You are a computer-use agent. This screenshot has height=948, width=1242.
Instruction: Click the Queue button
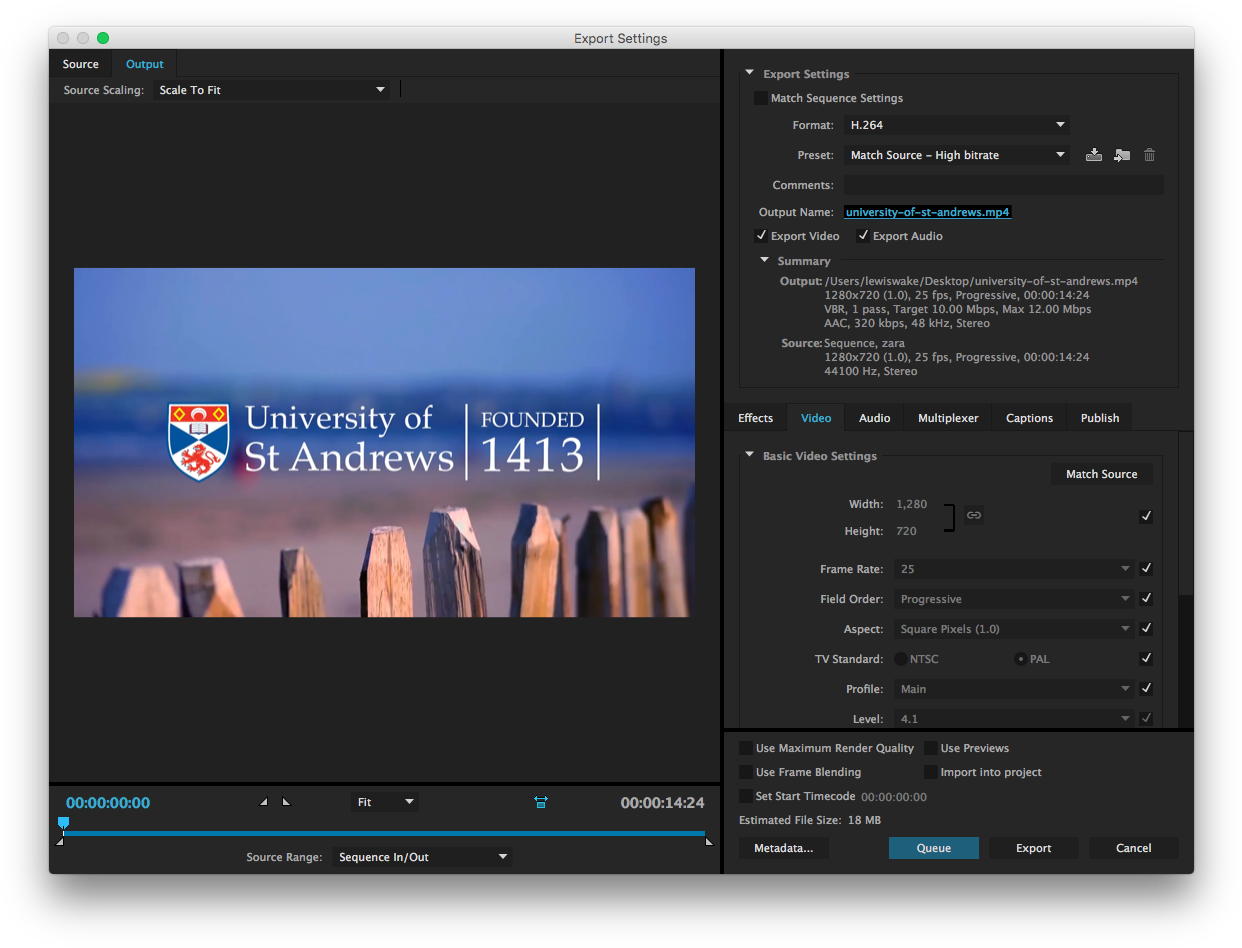934,848
